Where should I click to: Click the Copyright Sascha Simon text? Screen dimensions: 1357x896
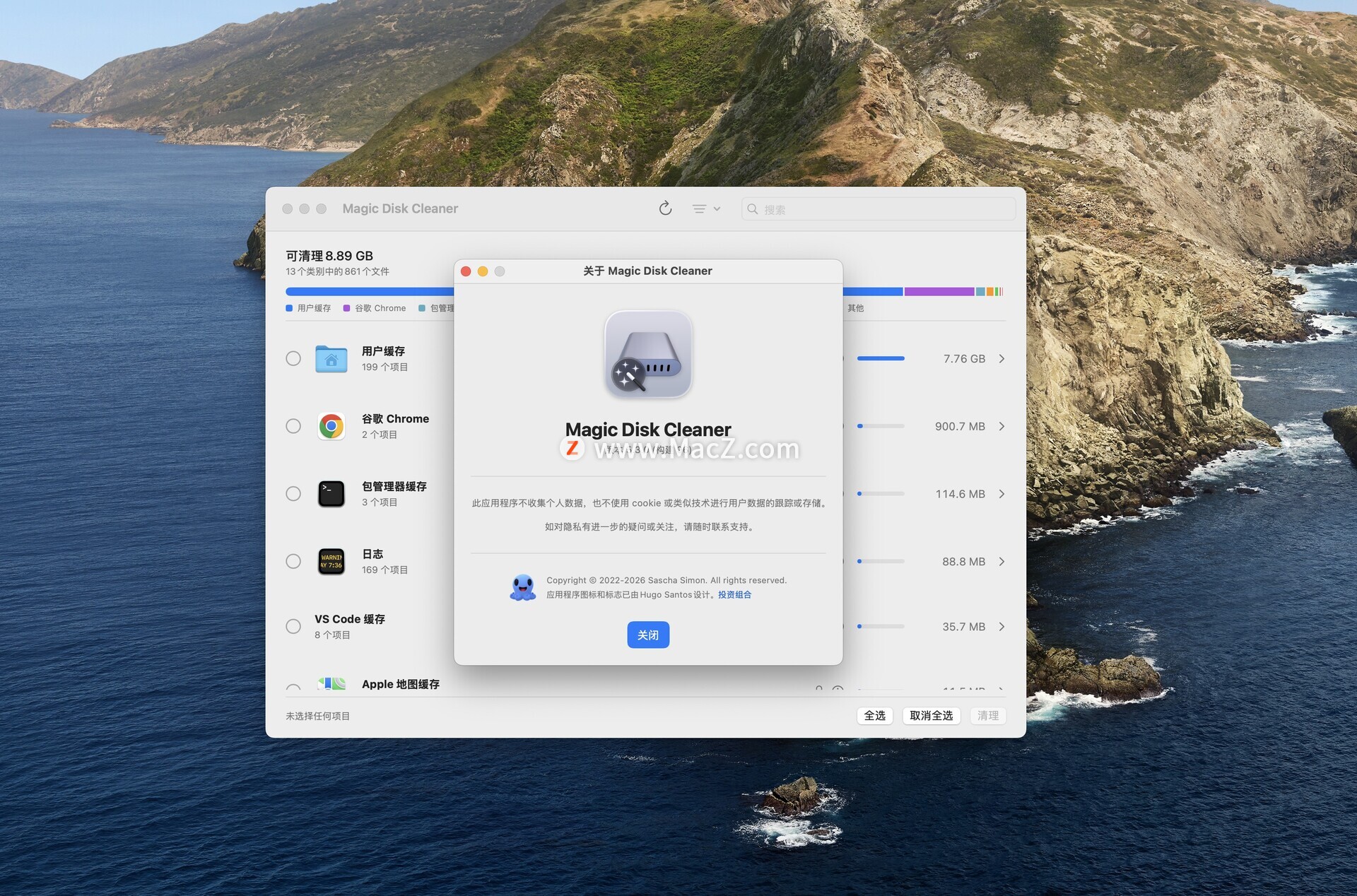pos(666,580)
